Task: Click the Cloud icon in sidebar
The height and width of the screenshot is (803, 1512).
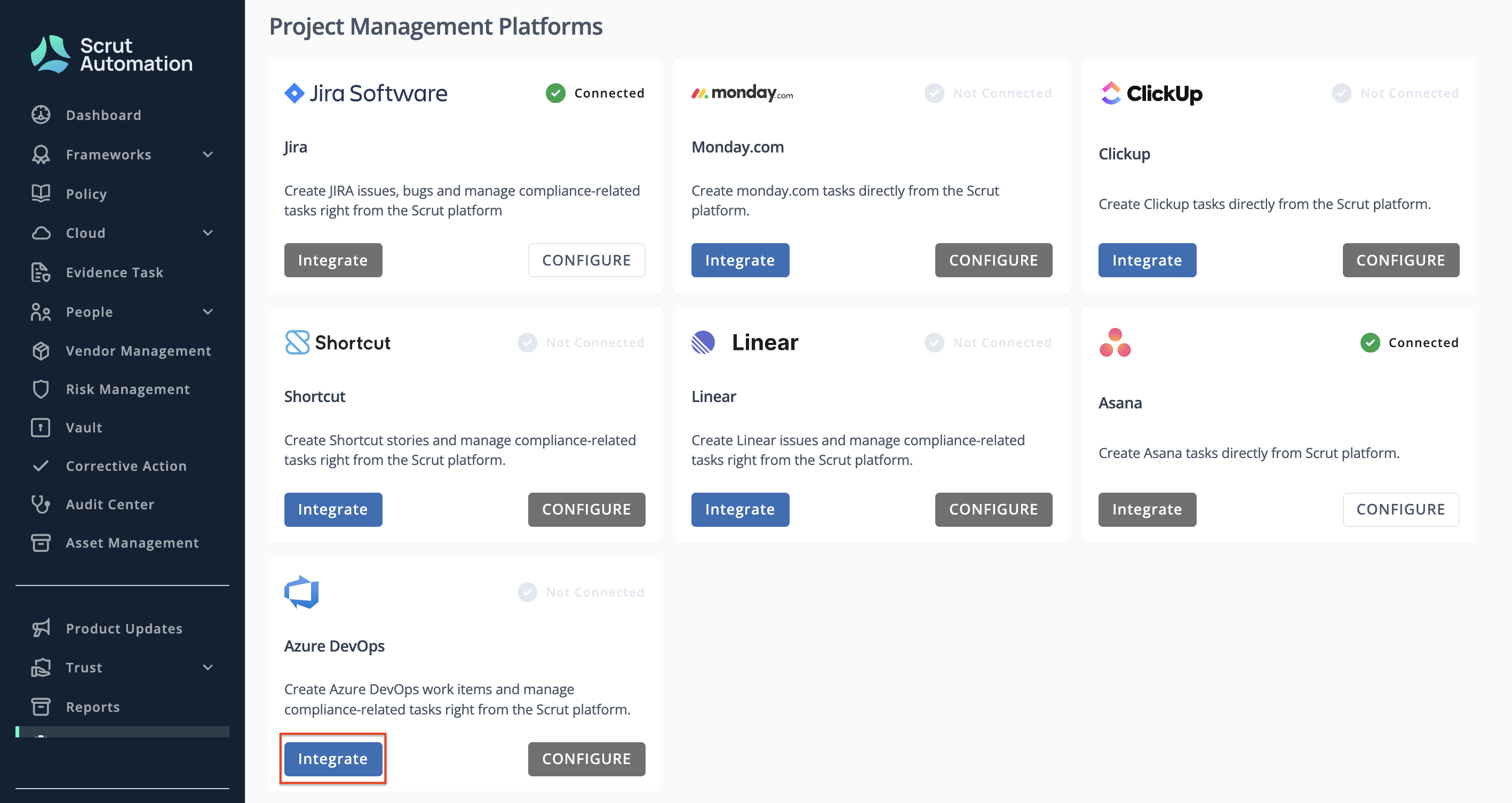Action: pos(41,233)
